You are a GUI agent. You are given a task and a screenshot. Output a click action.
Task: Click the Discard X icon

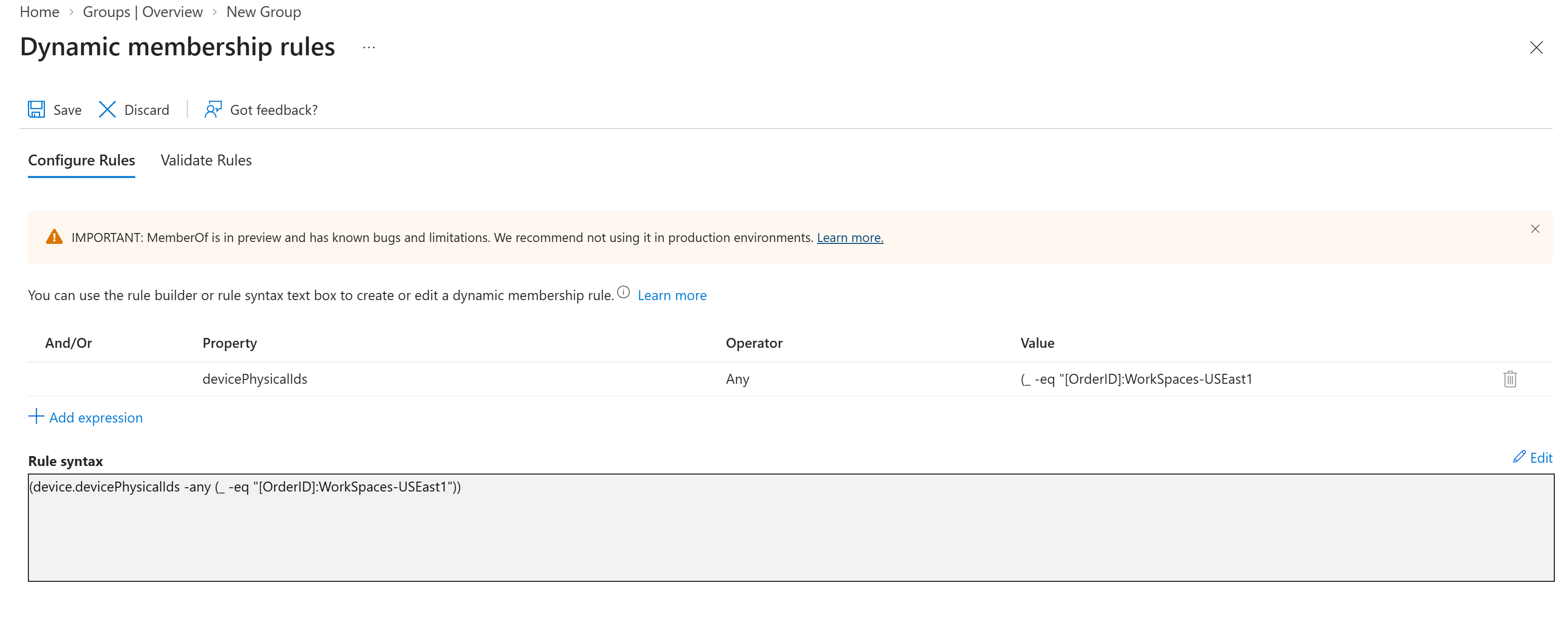tap(107, 110)
